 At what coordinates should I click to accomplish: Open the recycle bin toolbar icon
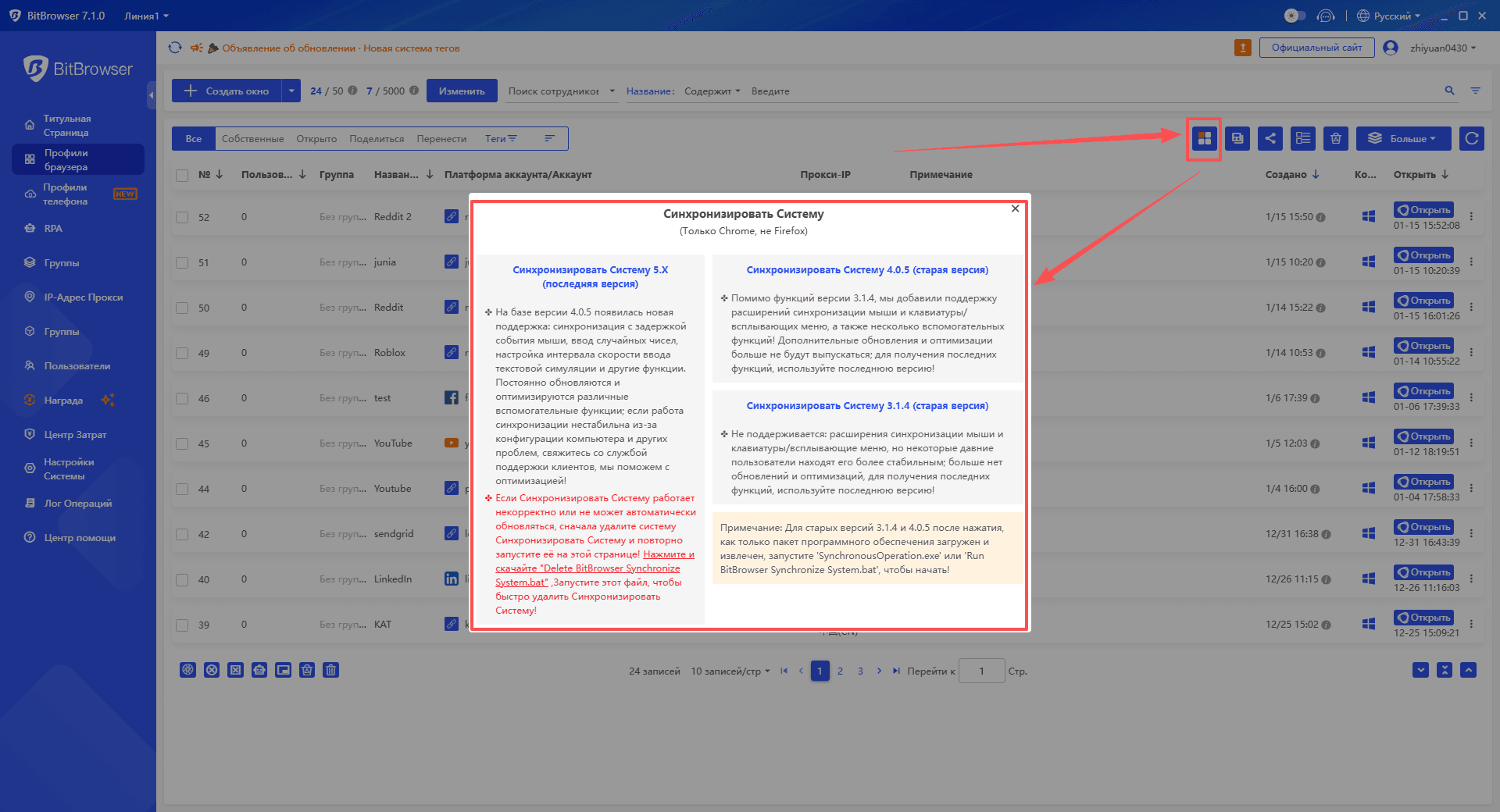click(x=1335, y=138)
